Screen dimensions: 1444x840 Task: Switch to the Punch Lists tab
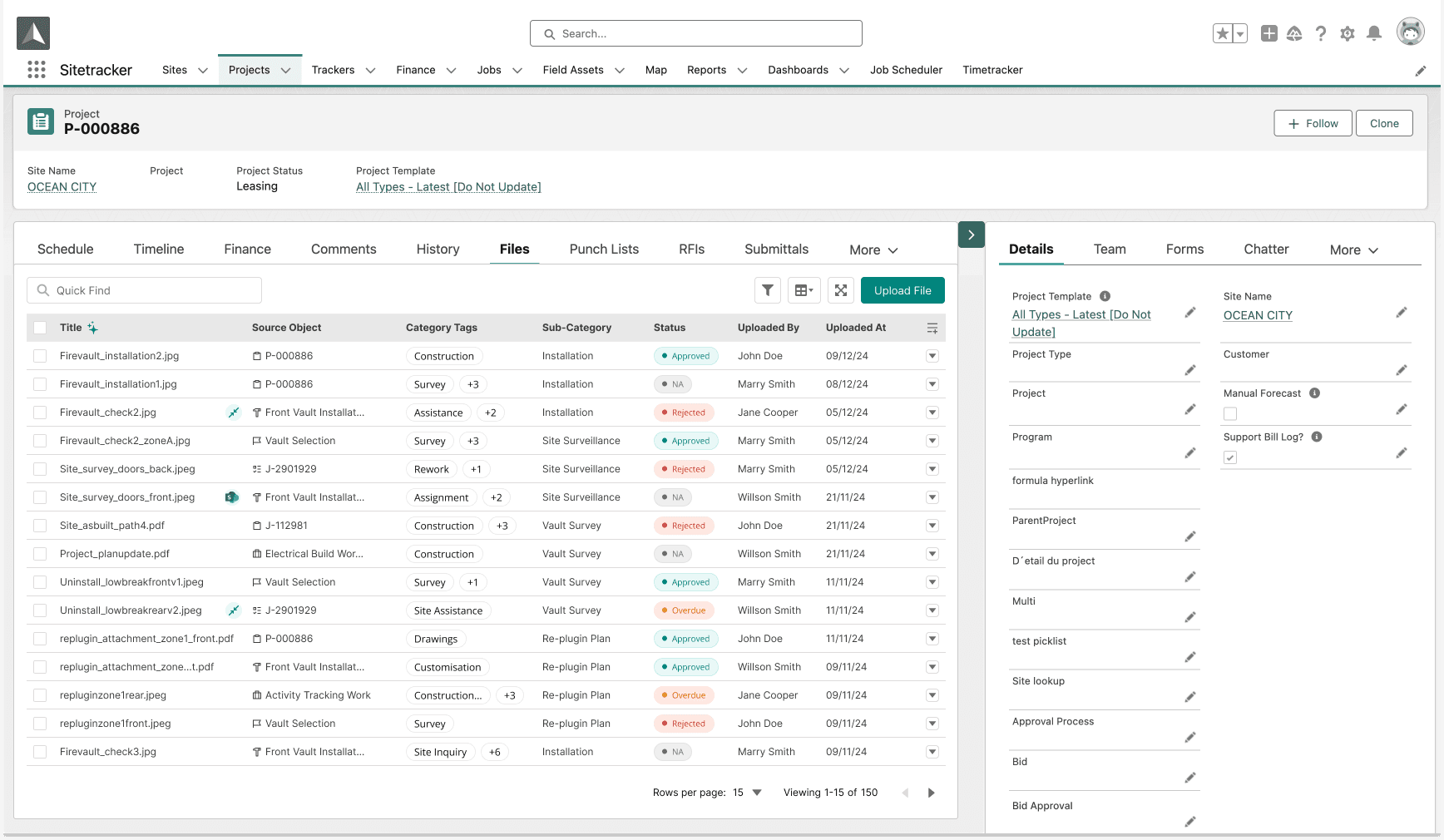pyautogui.click(x=604, y=250)
